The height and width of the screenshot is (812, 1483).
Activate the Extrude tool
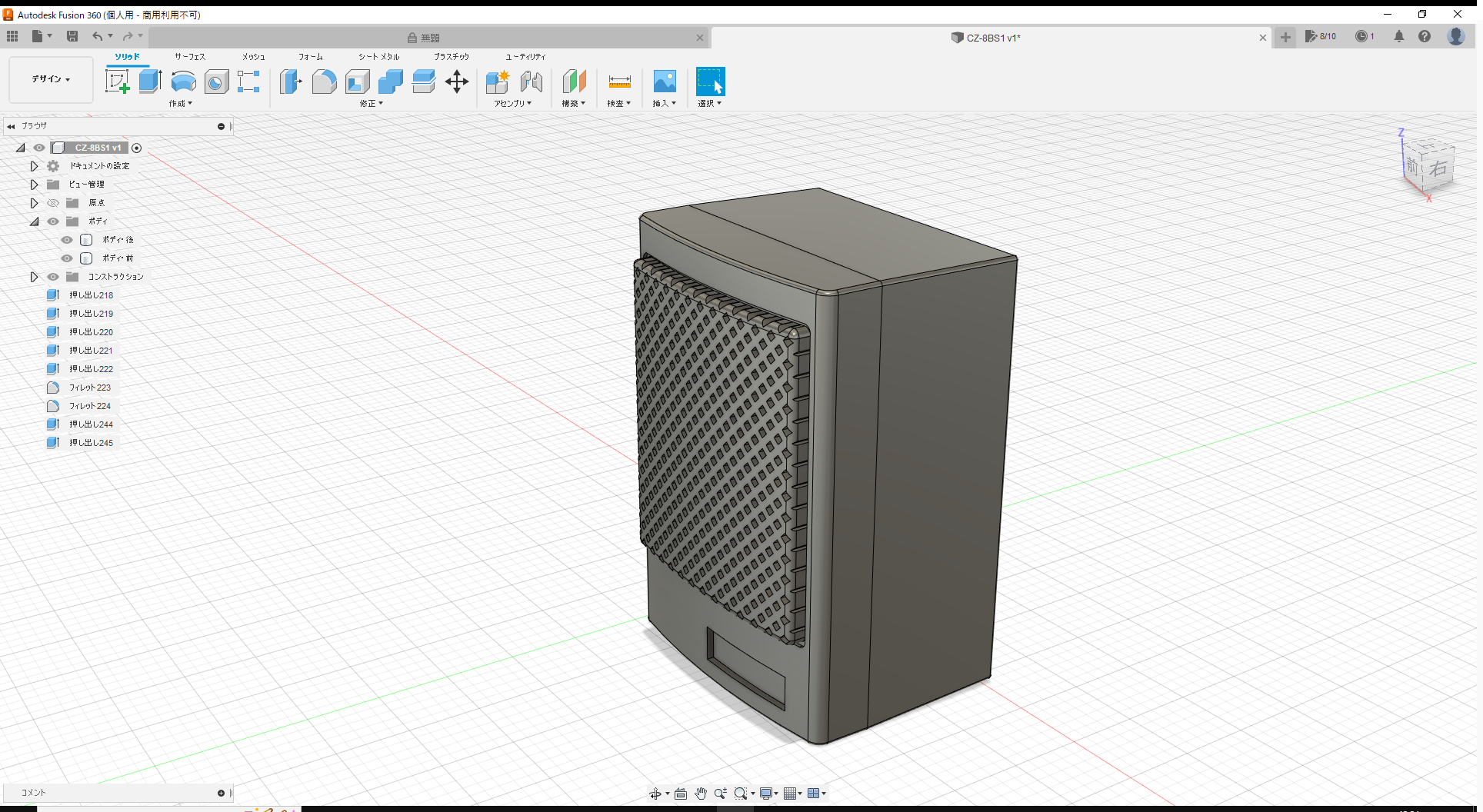[149, 81]
